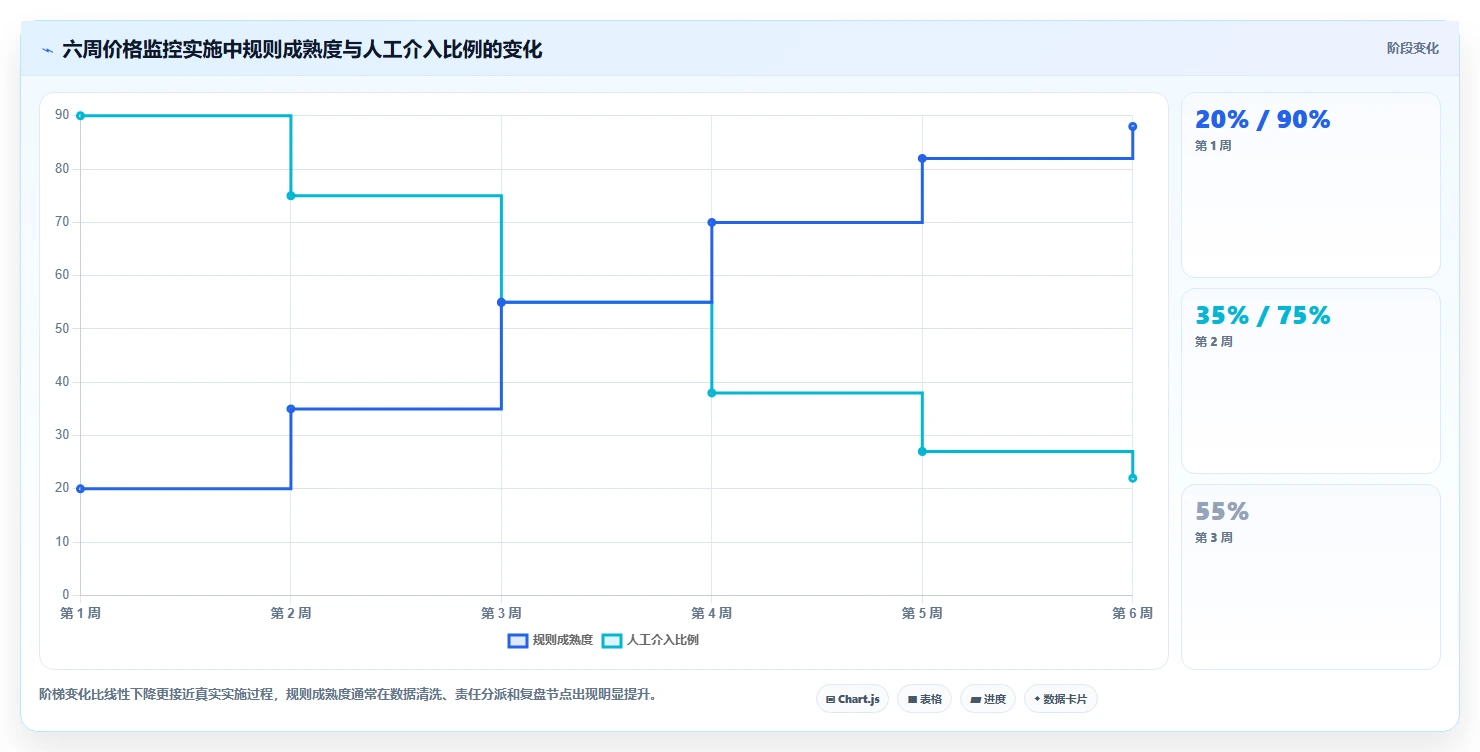Viewport: 1480px width, 752px height.
Task: Click the x-axis label 第 6 周
Action: point(1132,614)
